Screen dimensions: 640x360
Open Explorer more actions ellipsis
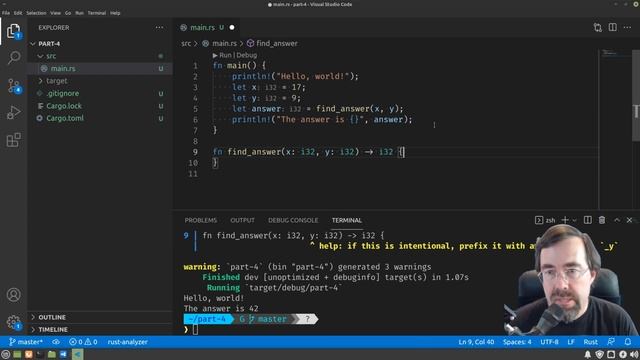(x=159, y=27)
